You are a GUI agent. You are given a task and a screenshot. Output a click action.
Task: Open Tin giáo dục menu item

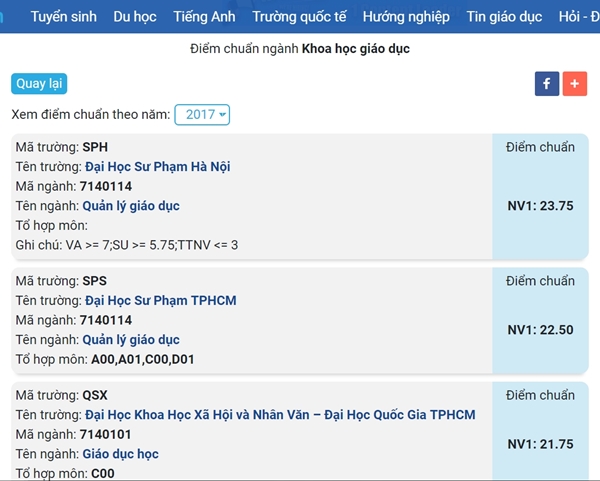[504, 17]
